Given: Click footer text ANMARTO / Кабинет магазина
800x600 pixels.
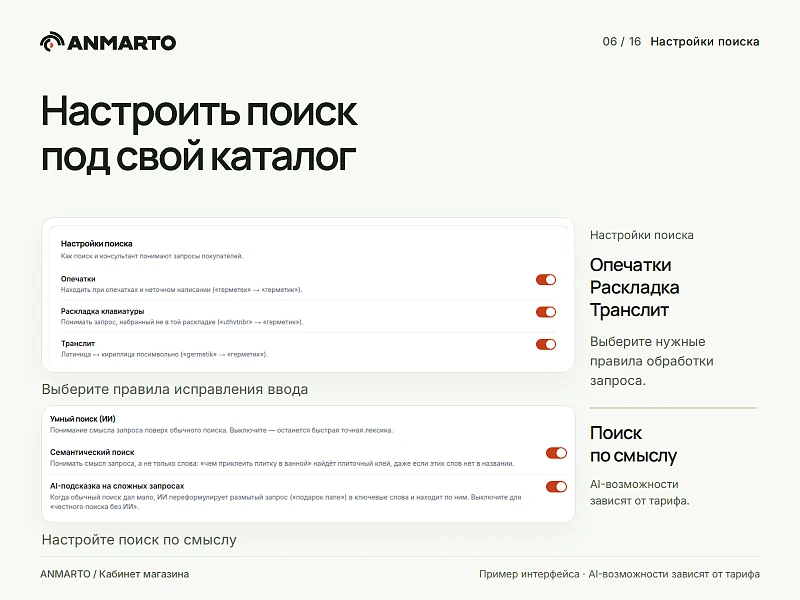Looking at the screenshot, I should [x=114, y=574].
